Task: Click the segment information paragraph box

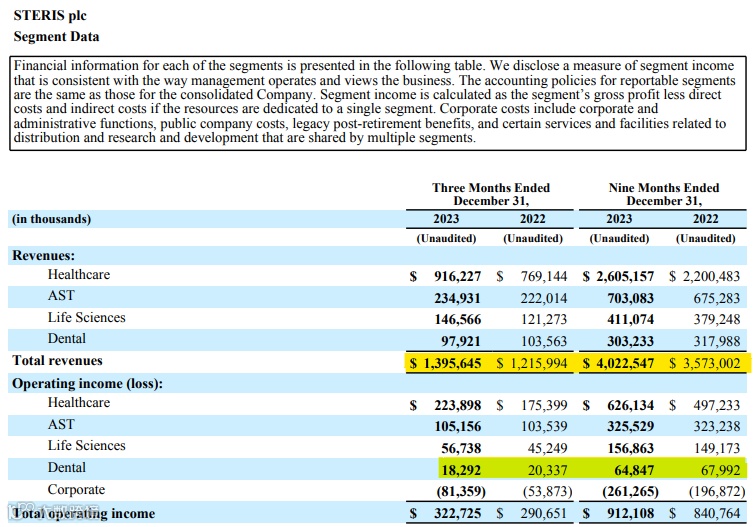Action: coord(378,102)
